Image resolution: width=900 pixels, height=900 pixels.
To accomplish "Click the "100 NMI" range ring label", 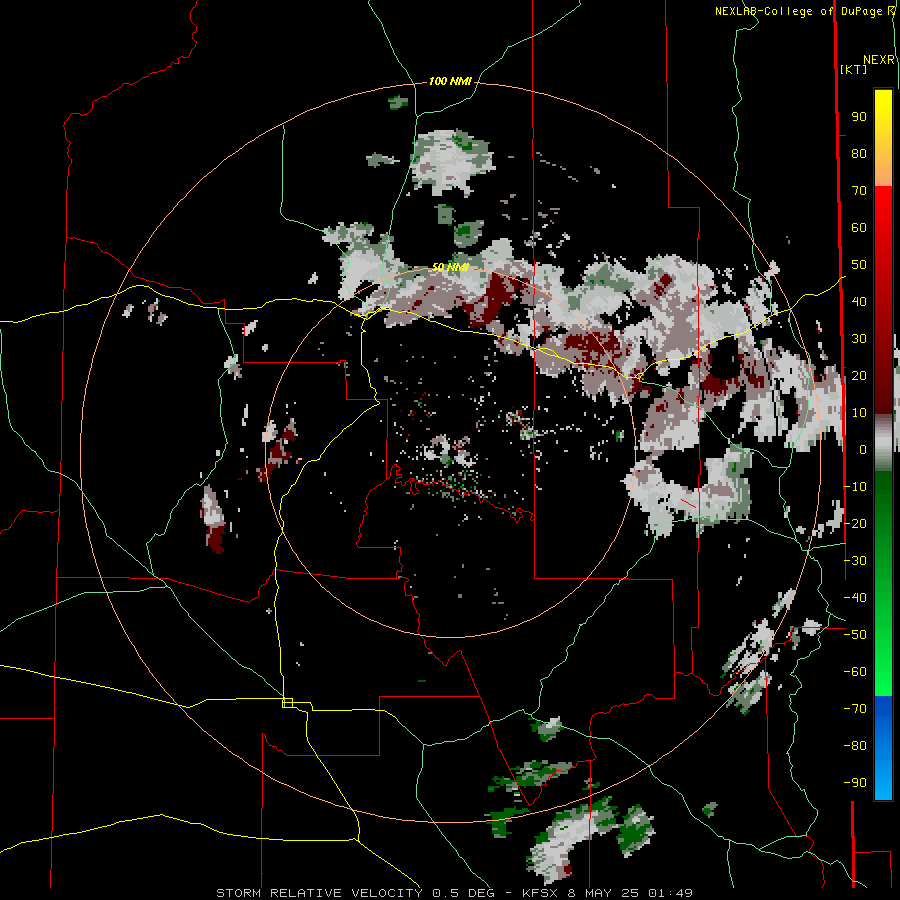I will (450, 82).
